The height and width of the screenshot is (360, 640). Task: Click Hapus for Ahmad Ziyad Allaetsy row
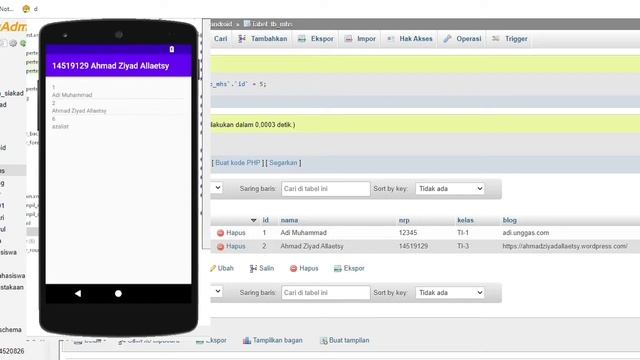(x=236, y=246)
